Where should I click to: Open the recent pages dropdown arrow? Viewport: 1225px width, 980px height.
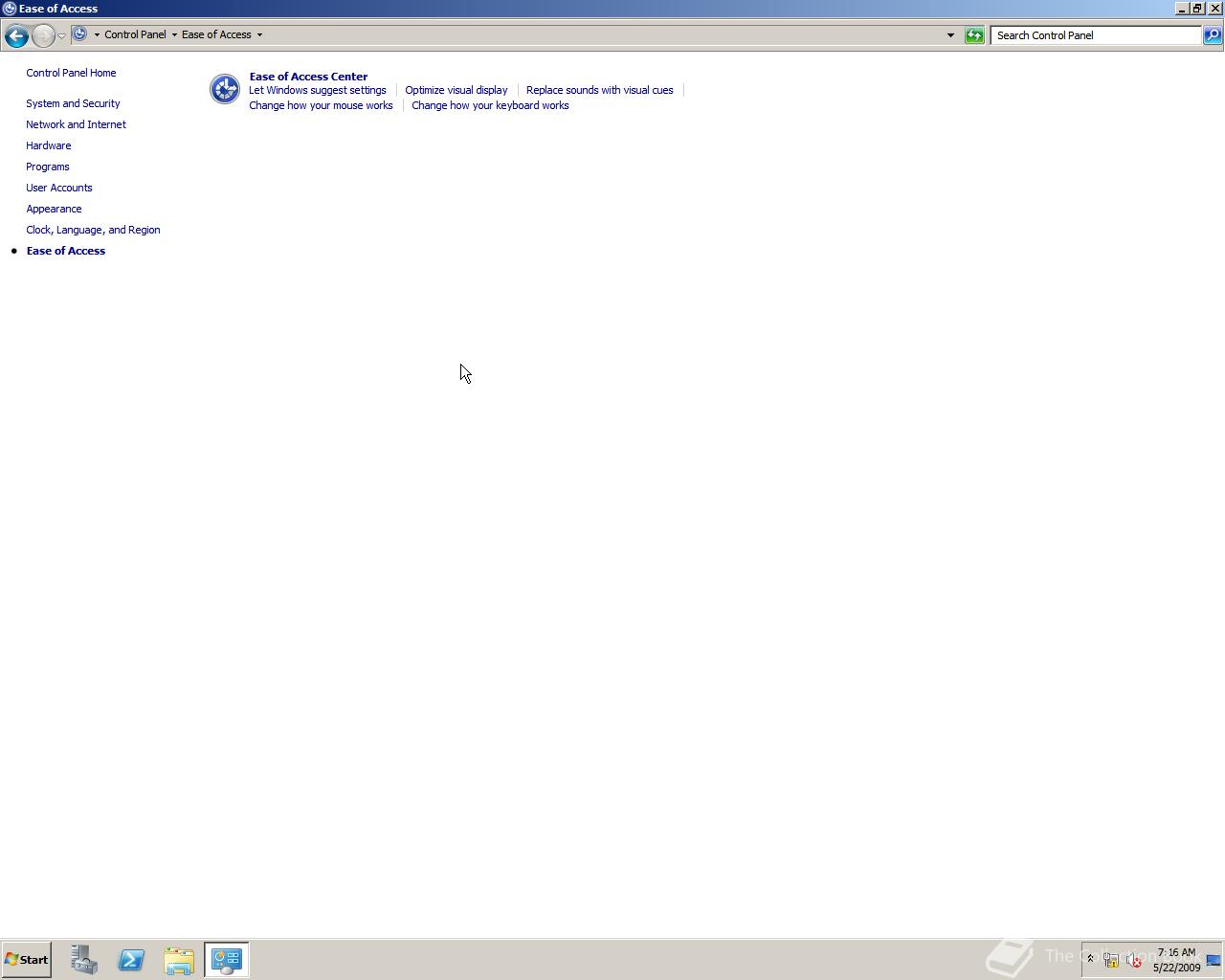61,35
